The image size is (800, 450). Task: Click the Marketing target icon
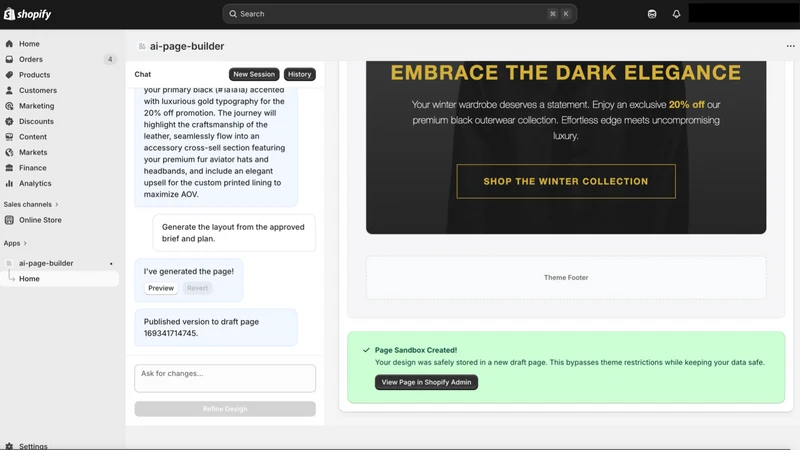pos(9,106)
